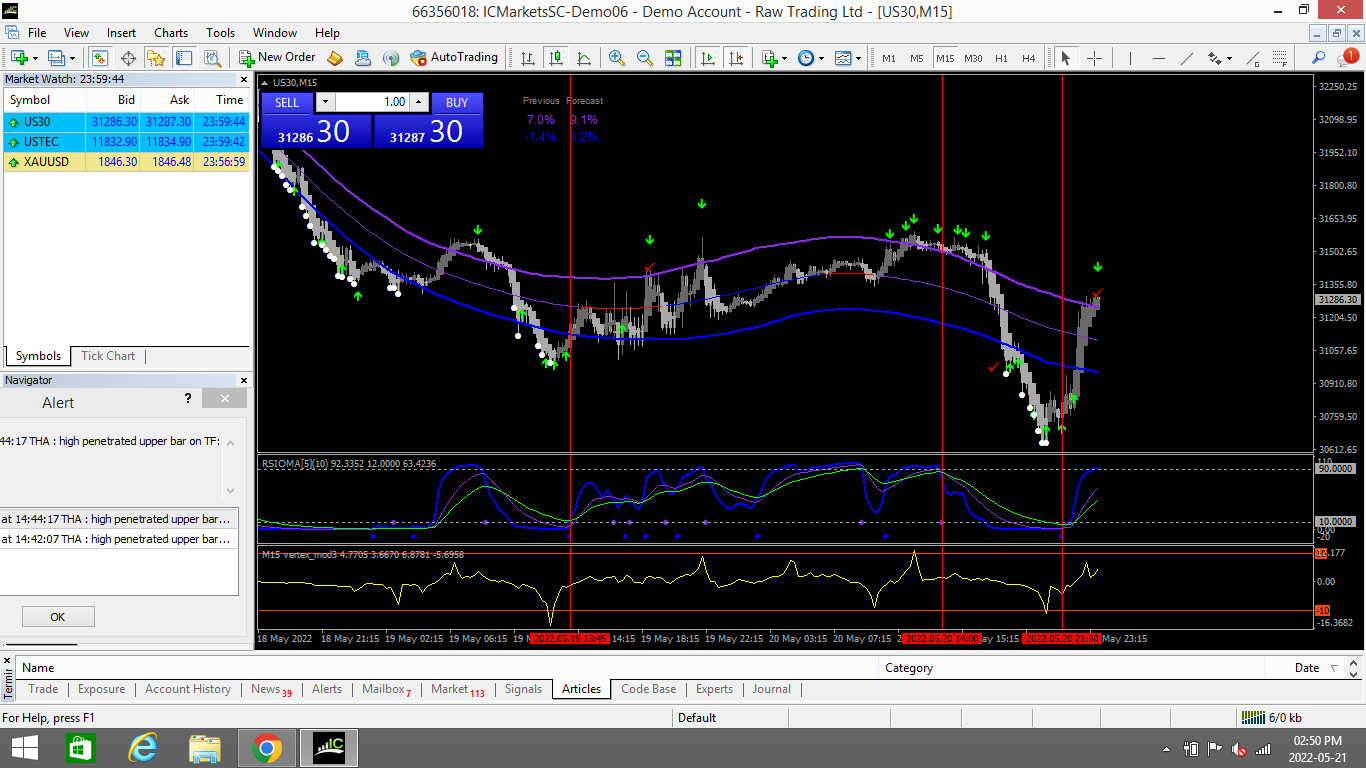The width and height of the screenshot is (1366, 768).
Task: Open the Data Window icon
Action: click(129, 58)
